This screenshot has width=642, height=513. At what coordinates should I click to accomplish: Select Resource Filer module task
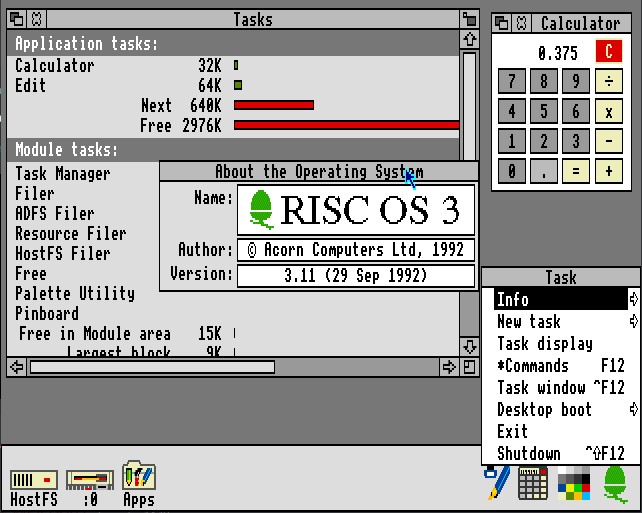click(x=70, y=233)
